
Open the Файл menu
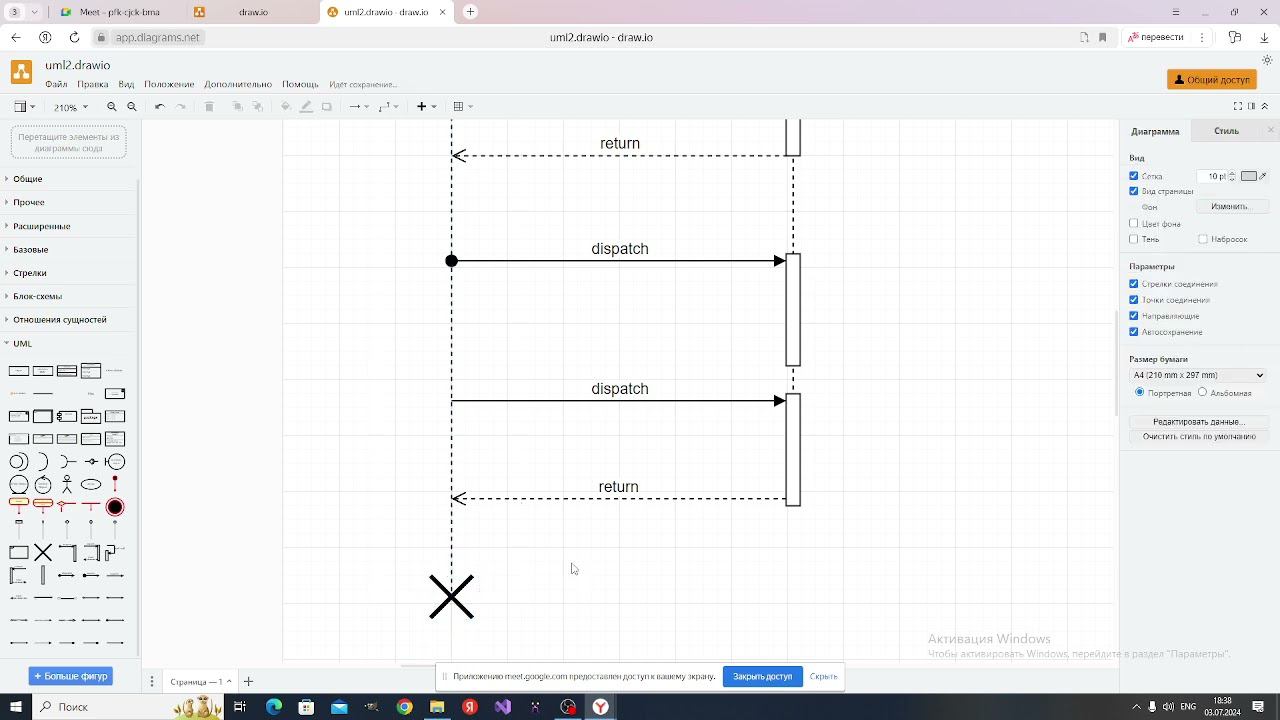[56, 84]
